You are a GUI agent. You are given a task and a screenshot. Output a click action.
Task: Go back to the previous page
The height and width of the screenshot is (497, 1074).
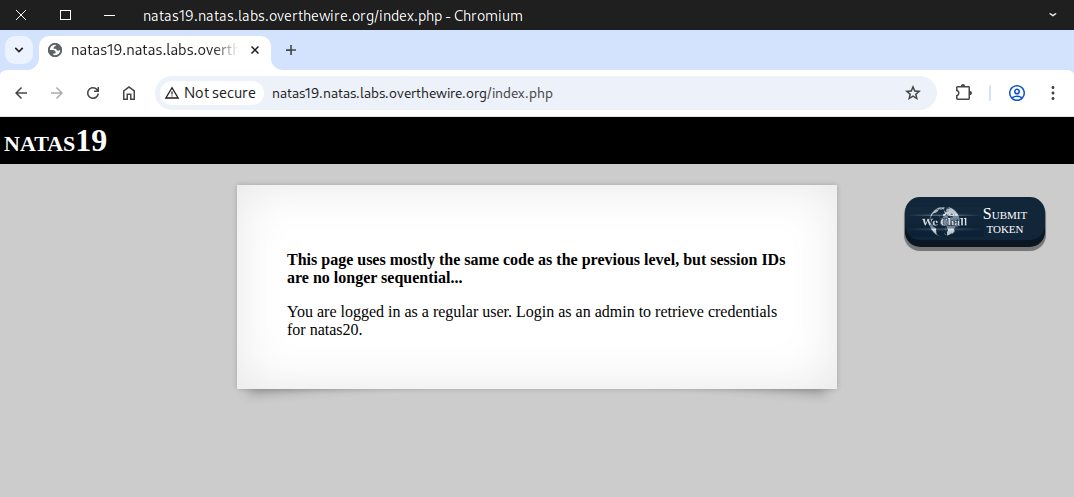(21, 93)
